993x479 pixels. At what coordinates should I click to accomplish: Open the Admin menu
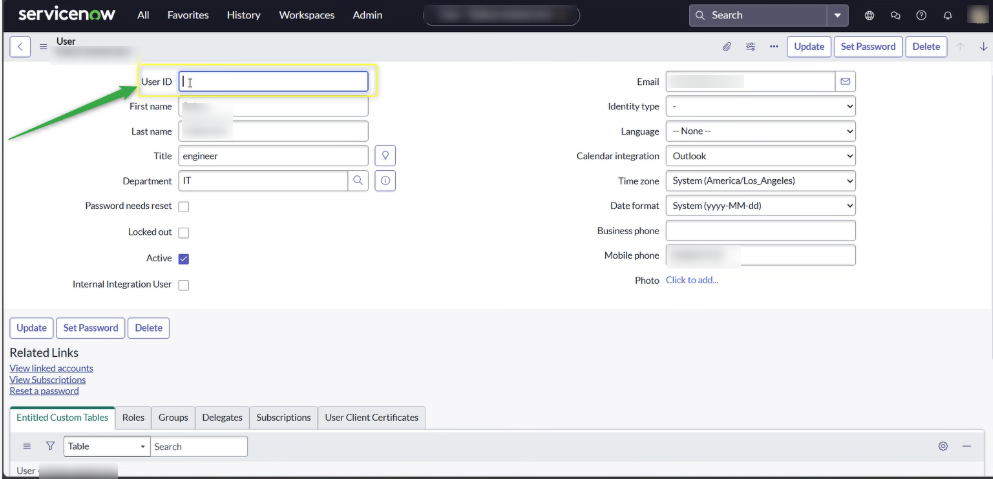point(367,15)
